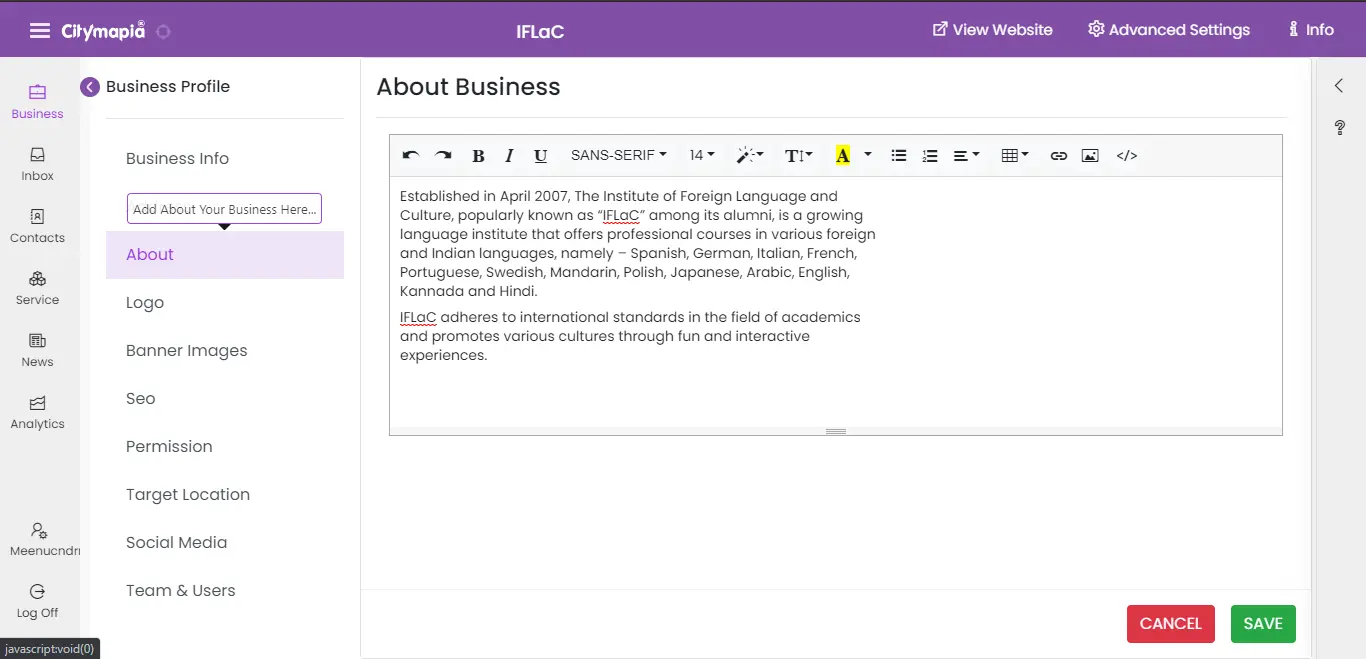Open the News section in the sidebar
Image resolution: width=1366 pixels, height=659 pixels.
(38, 350)
